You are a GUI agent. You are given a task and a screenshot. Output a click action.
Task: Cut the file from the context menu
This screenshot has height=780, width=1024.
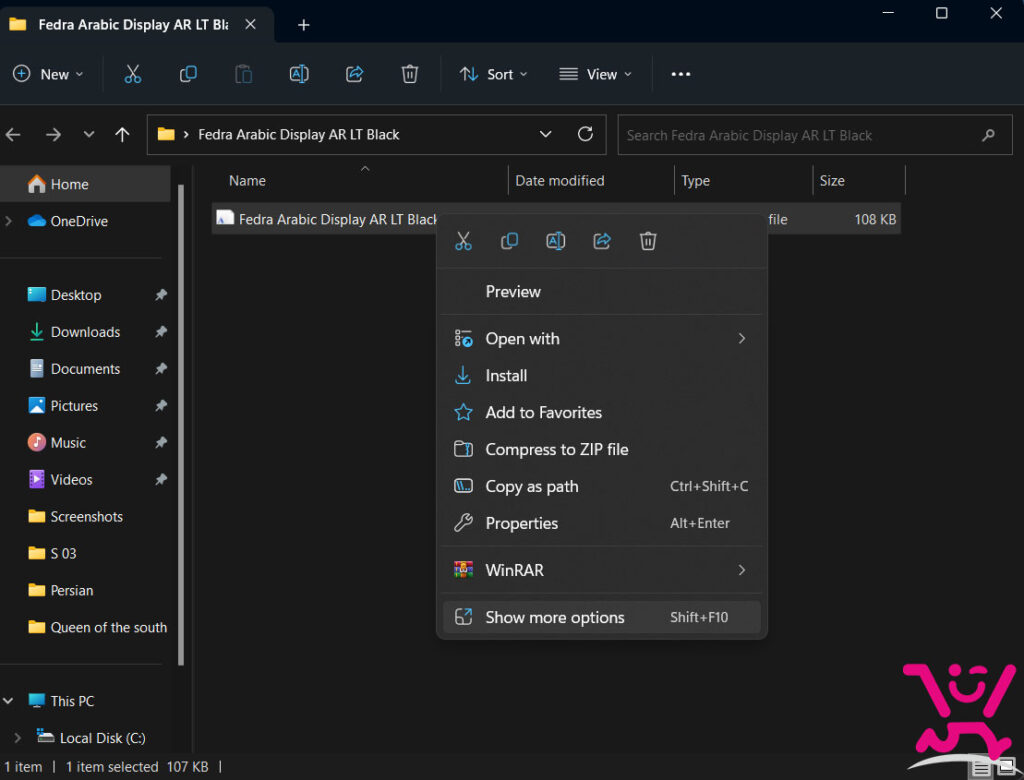463,241
